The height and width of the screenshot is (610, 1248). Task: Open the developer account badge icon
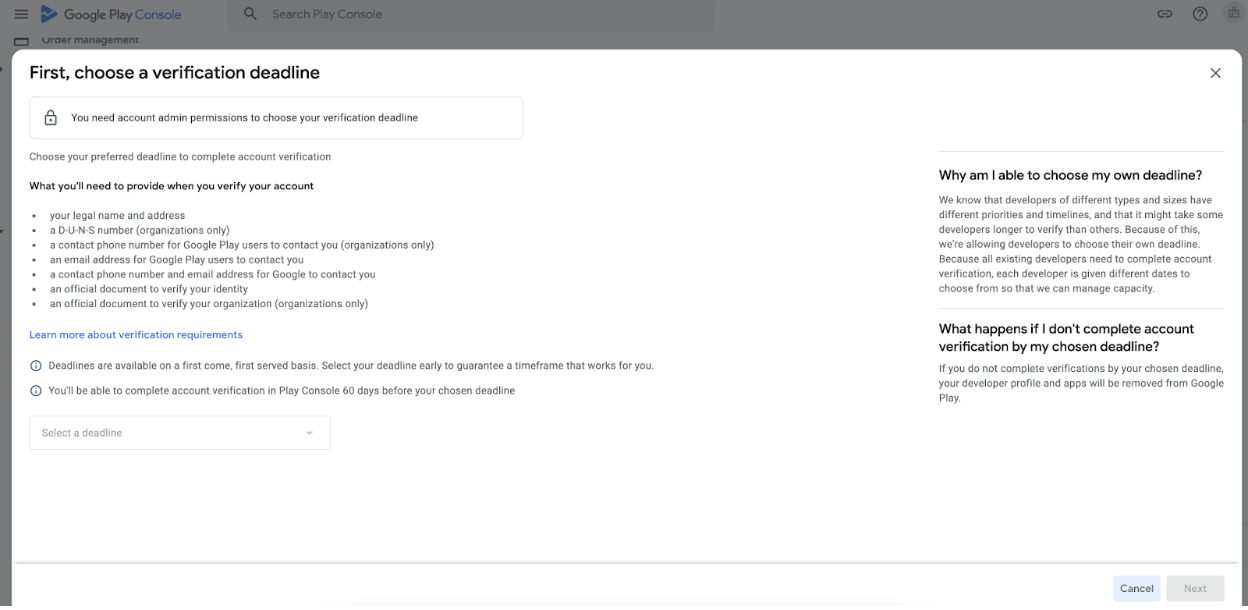click(x=1233, y=14)
